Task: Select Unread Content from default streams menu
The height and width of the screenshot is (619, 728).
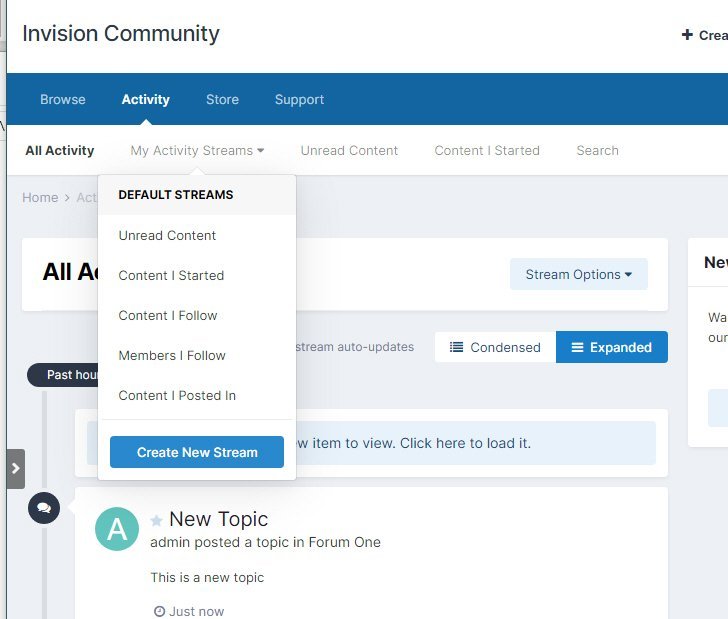Action: tap(167, 236)
